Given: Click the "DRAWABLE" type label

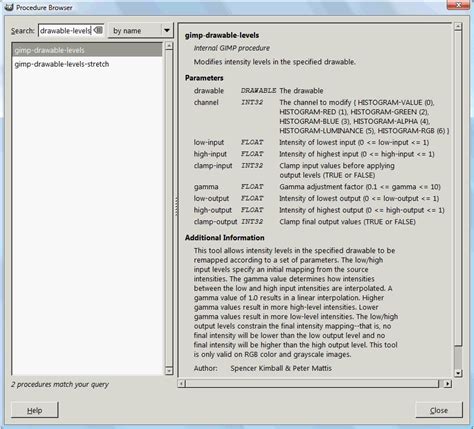Looking at the screenshot, I should coord(258,91).
